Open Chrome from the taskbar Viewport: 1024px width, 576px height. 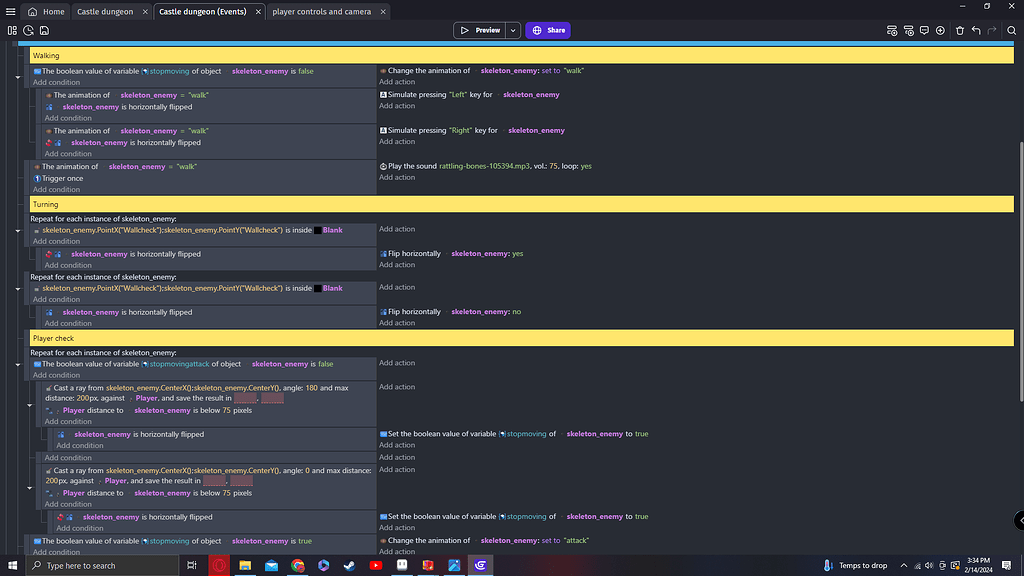[298, 566]
